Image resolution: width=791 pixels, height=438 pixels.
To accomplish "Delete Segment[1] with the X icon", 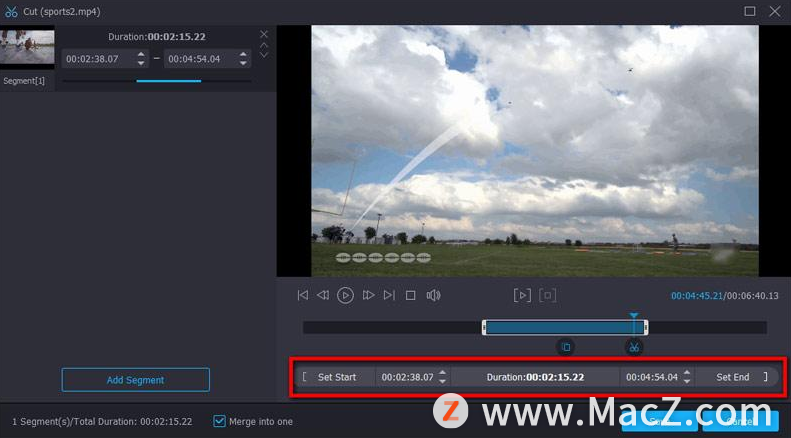I will pos(264,34).
